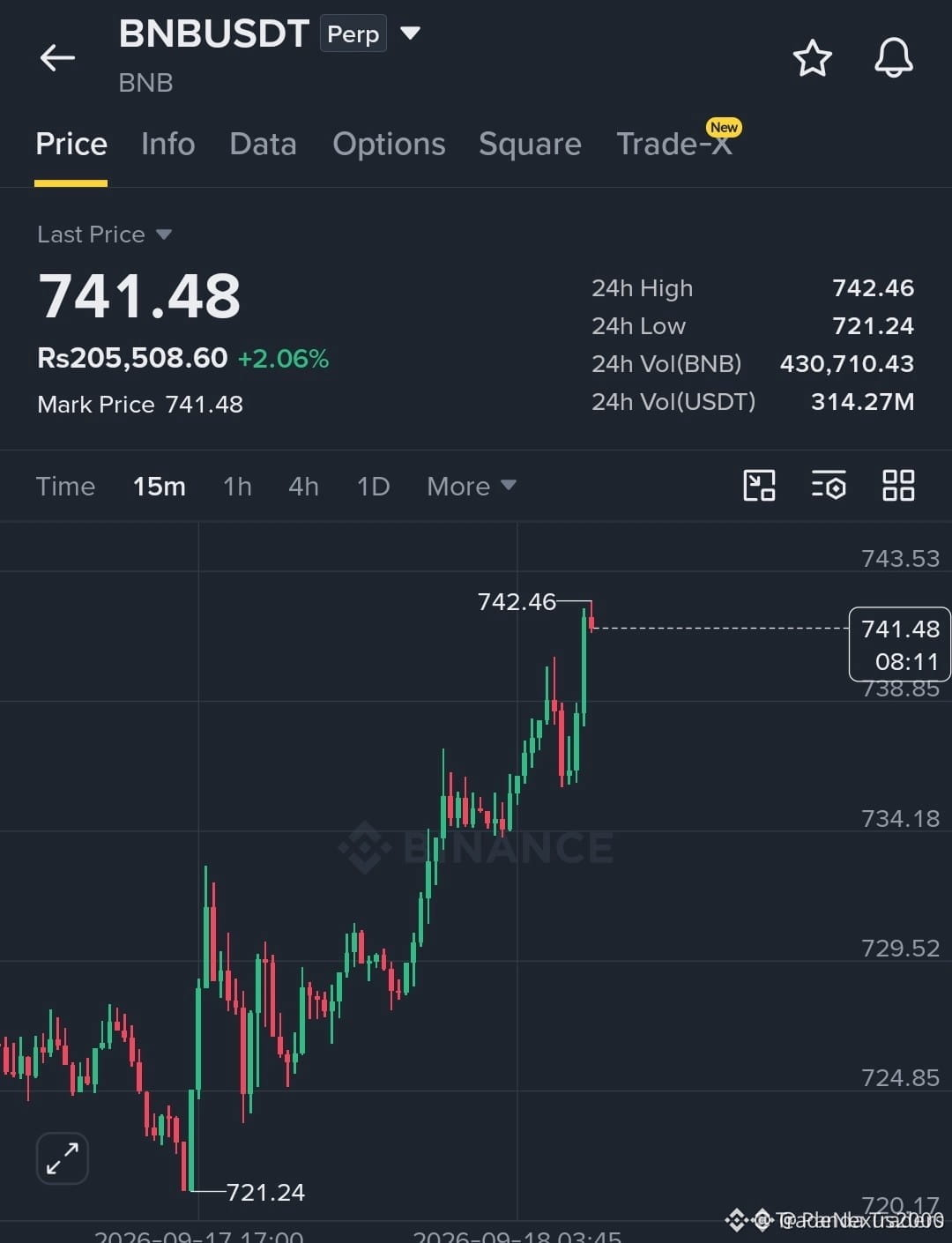Tap the 741.48 current price marker

899,644
